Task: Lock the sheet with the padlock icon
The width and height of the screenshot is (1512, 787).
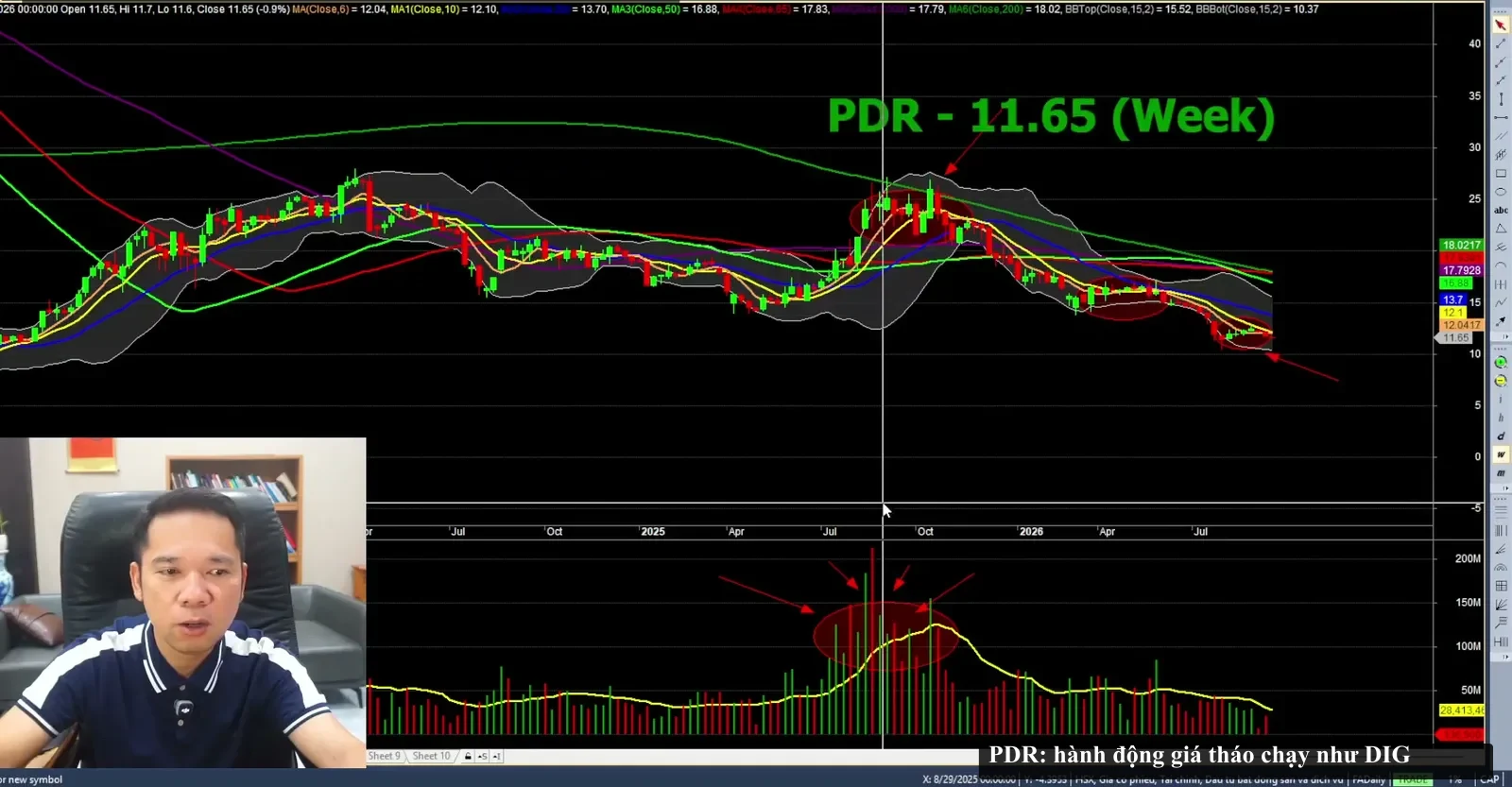Action: pyautogui.click(x=468, y=757)
